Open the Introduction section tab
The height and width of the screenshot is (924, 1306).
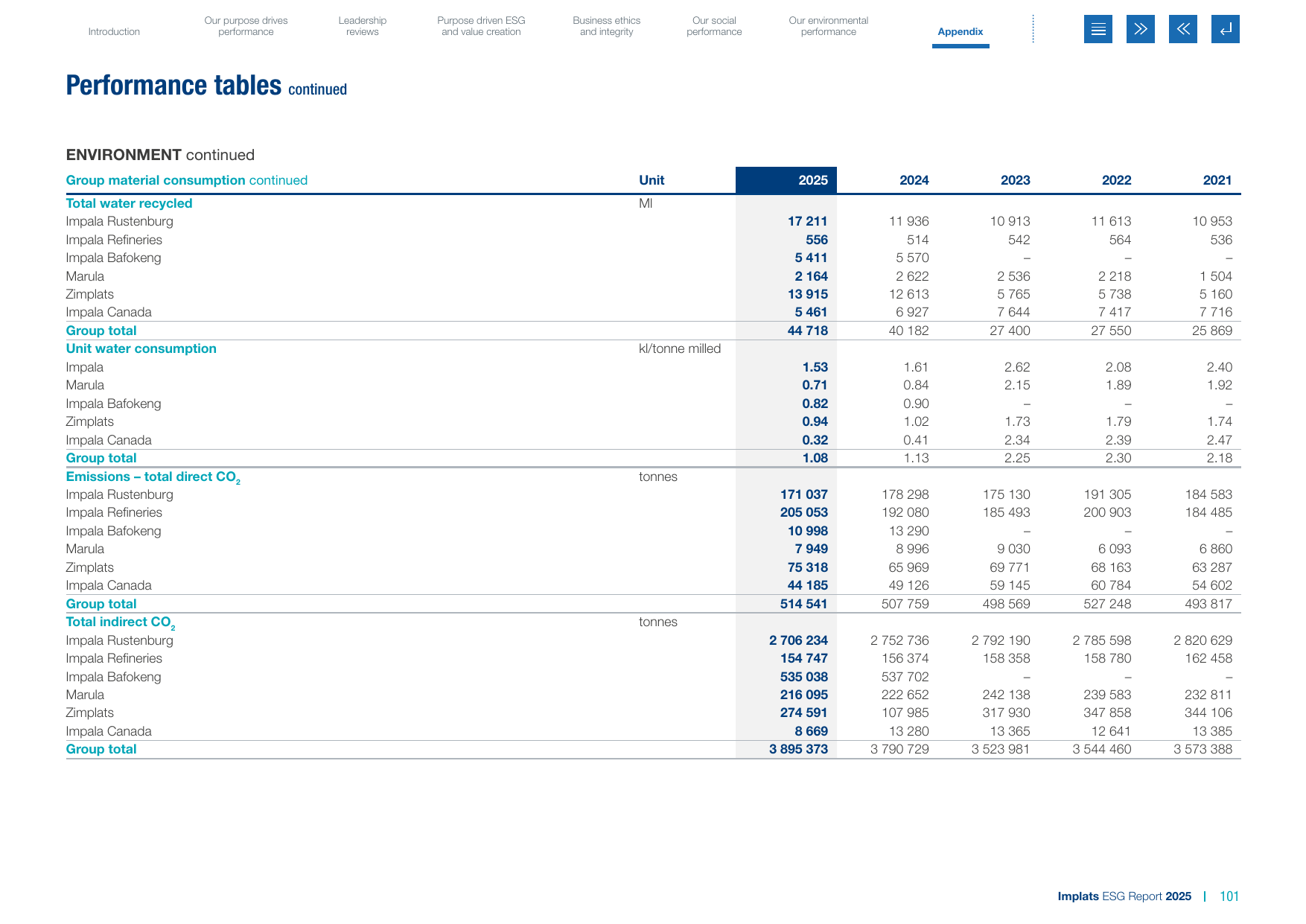[114, 31]
